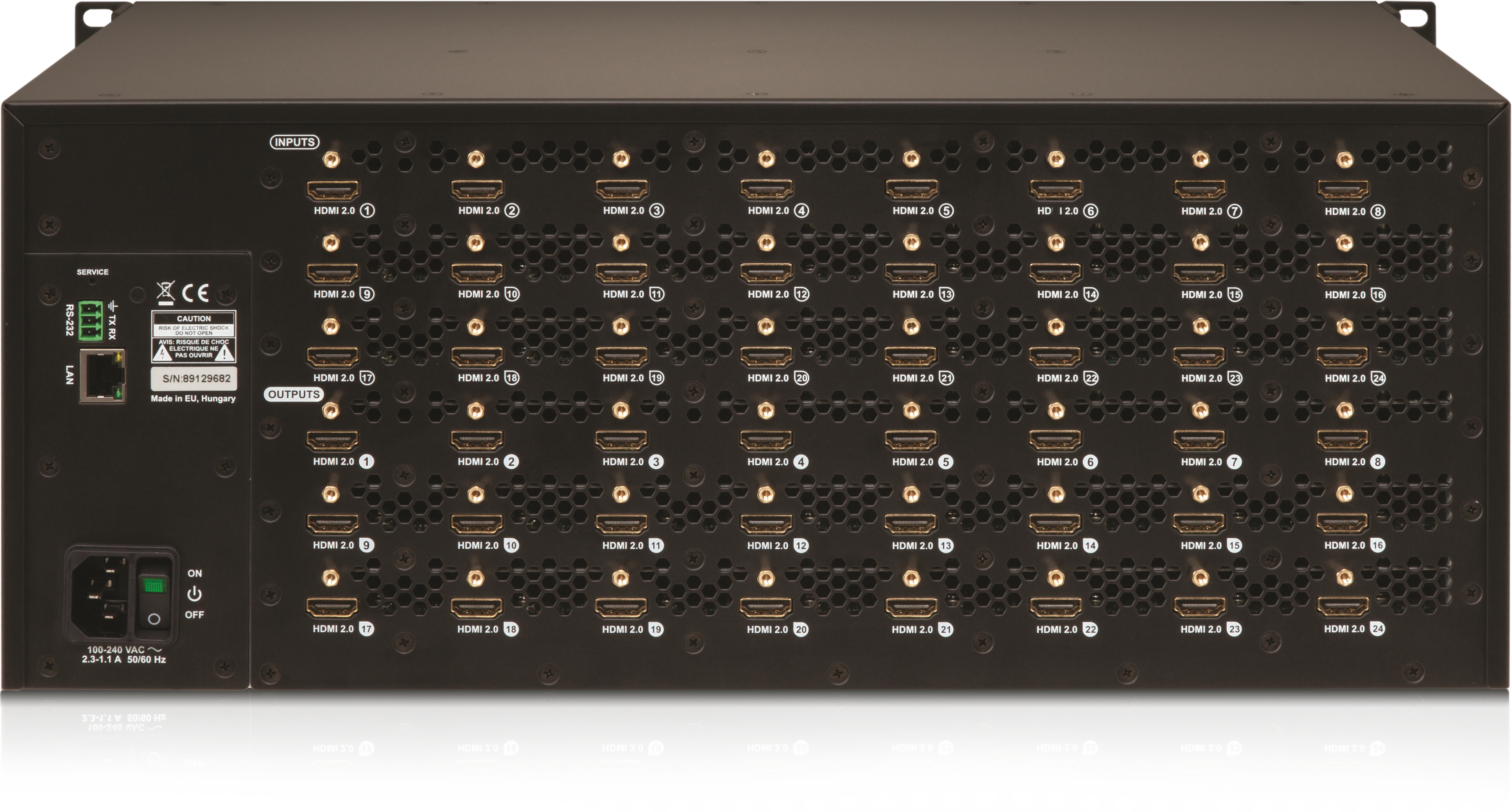
Task: Click the CAUTION warning label heading
Action: [194, 319]
